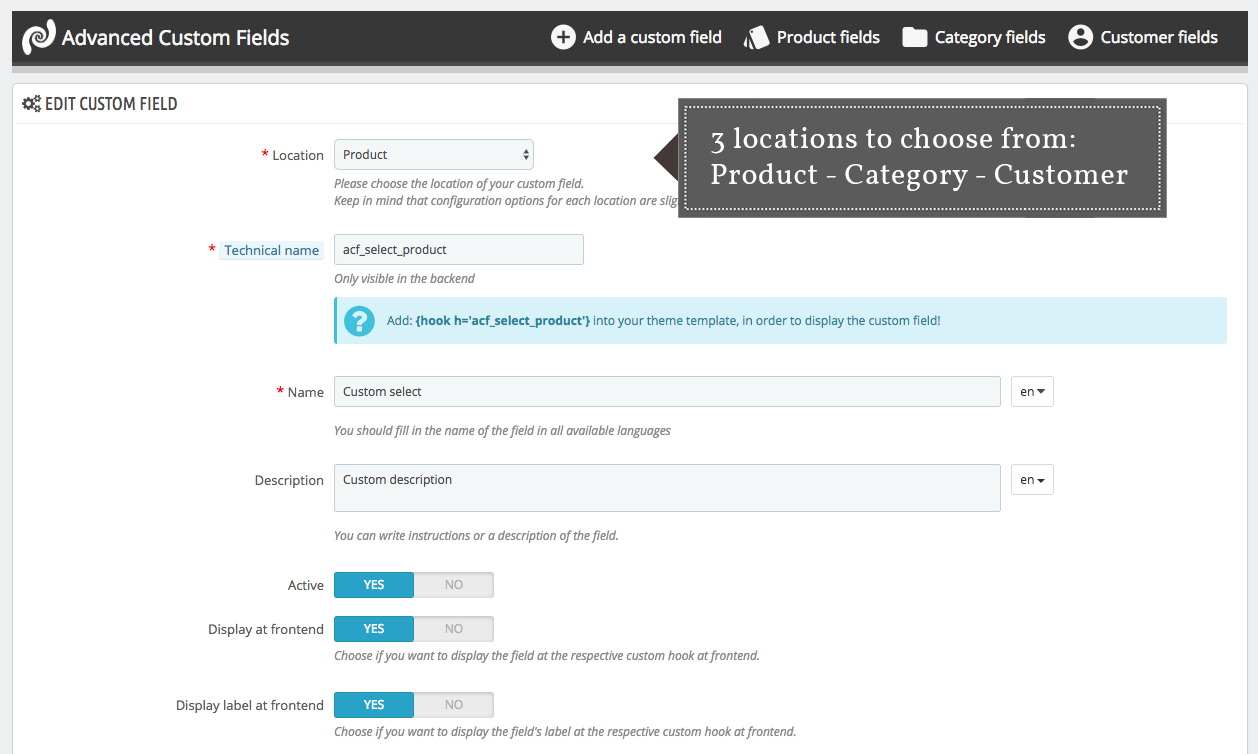Open Category fields via the folder icon

tap(915, 36)
